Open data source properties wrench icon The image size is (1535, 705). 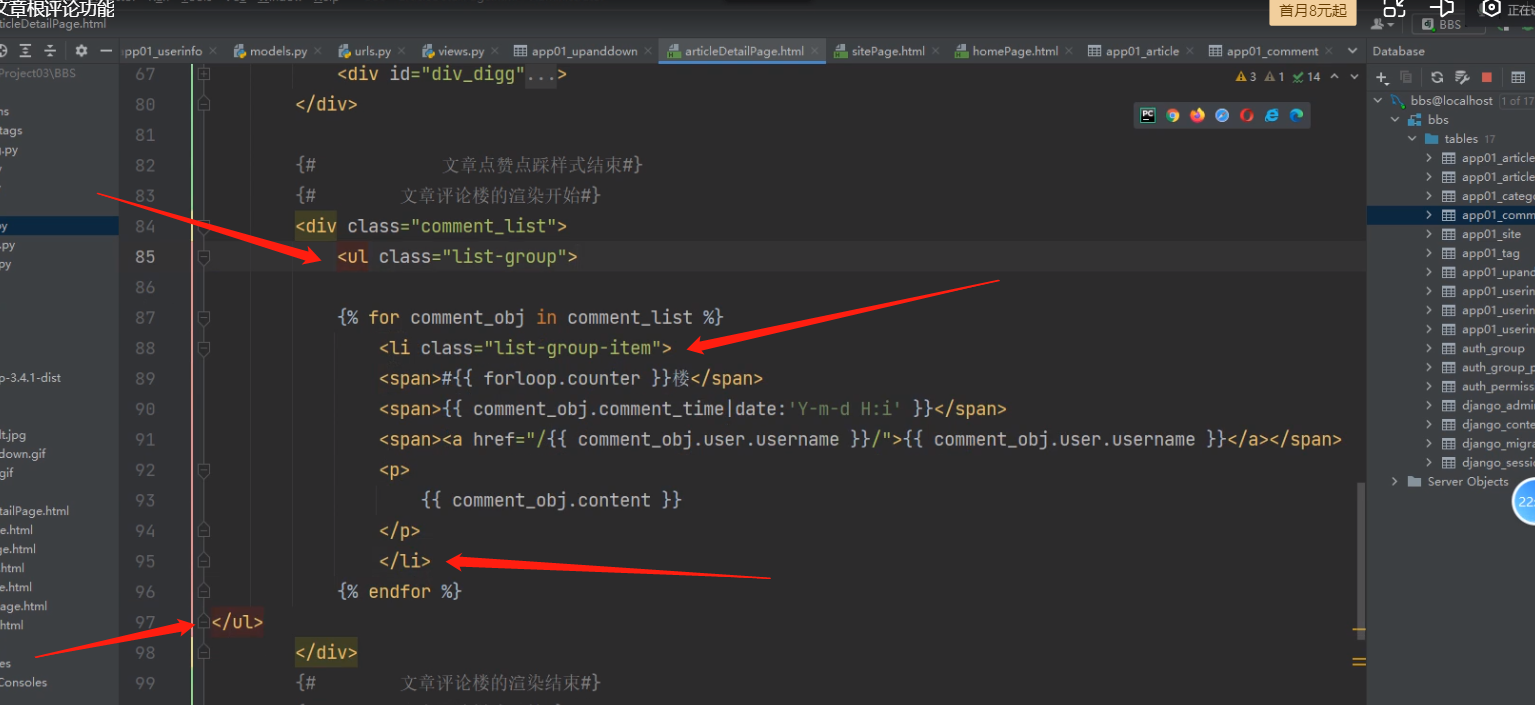pos(1461,77)
